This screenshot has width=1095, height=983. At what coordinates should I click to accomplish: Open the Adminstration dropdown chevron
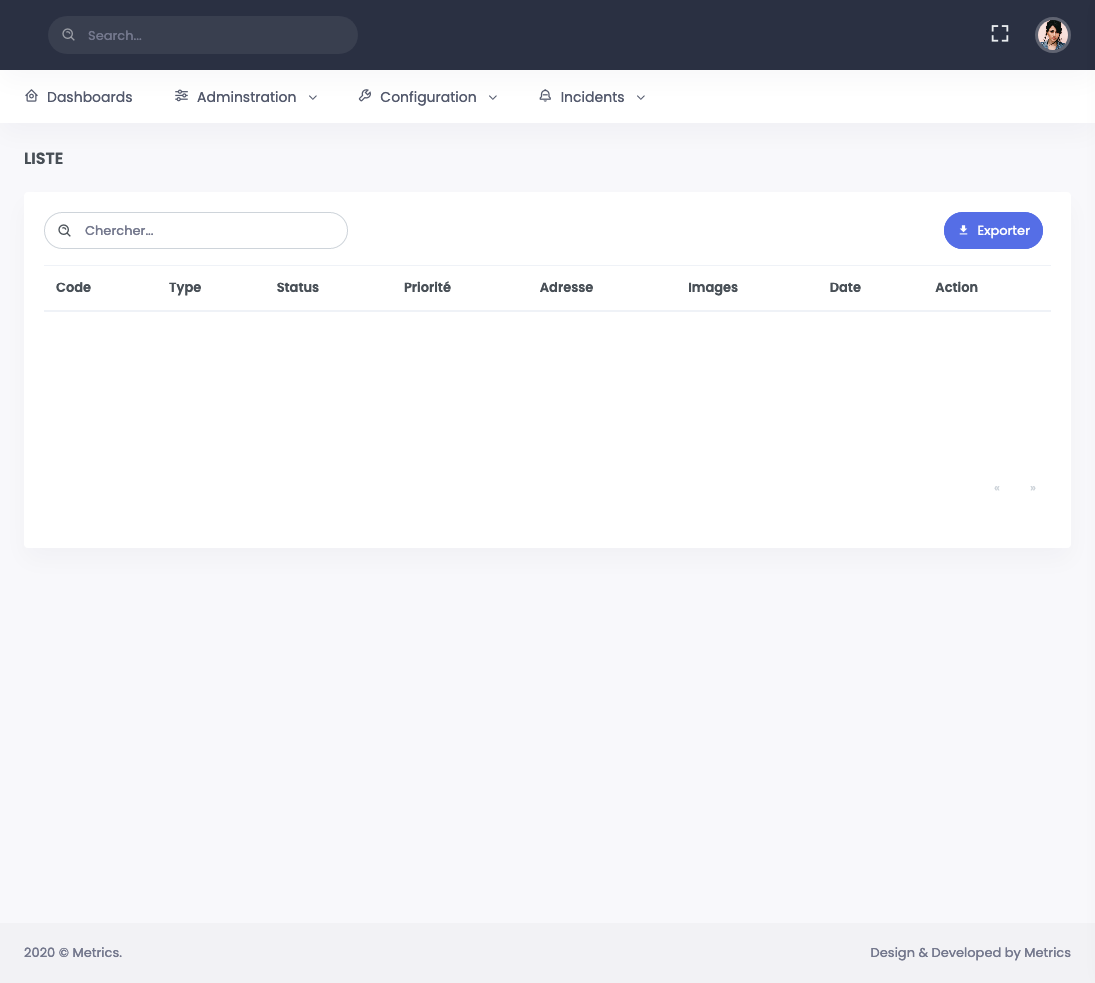click(312, 97)
